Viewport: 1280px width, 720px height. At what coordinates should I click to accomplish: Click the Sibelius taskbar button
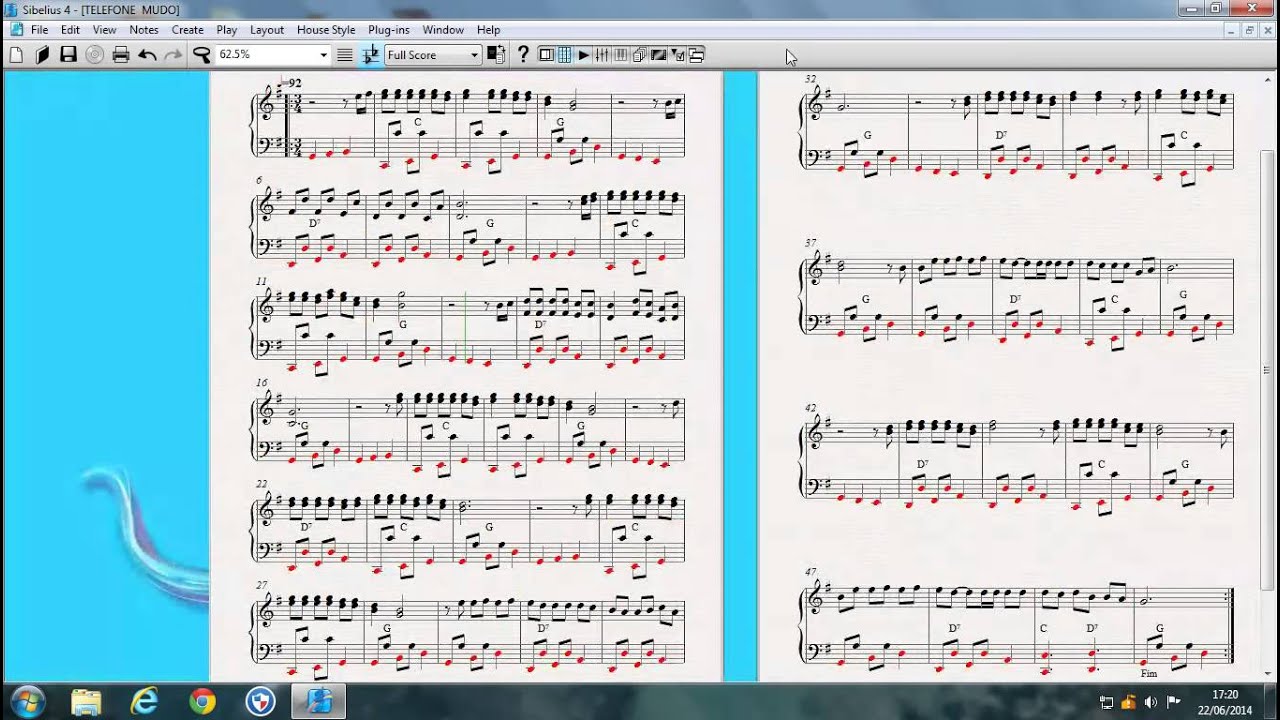(x=318, y=702)
